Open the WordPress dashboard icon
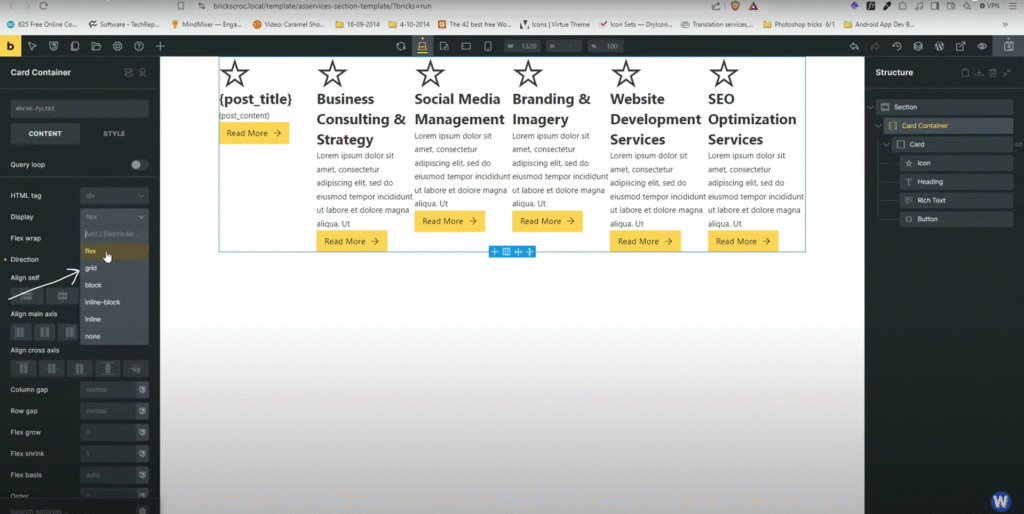Screen dimensions: 1024x514 [939, 46]
